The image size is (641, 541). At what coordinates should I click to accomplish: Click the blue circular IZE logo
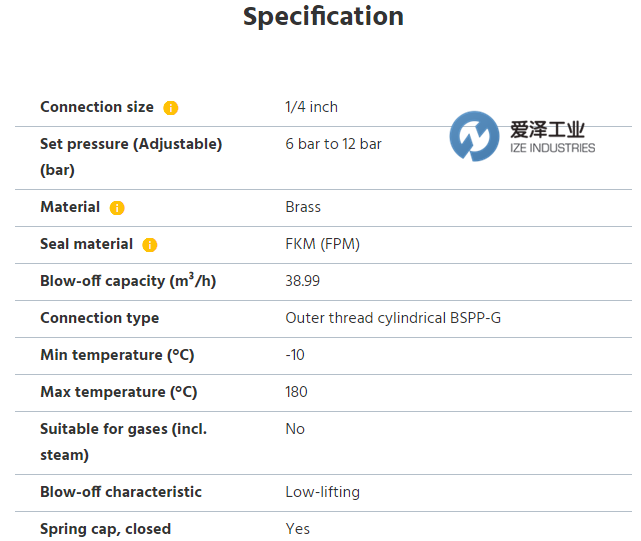pos(474,137)
